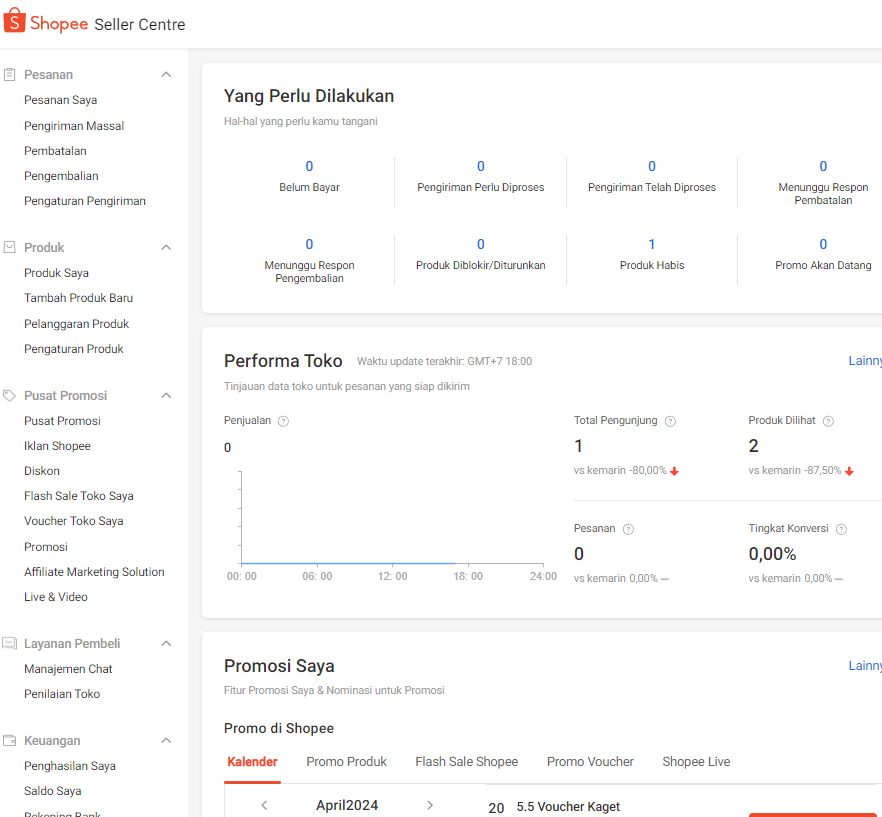This screenshot has width=882, height=817.
Task: Click the help icon beside Total Pengunjung
Action: point(670,421)
